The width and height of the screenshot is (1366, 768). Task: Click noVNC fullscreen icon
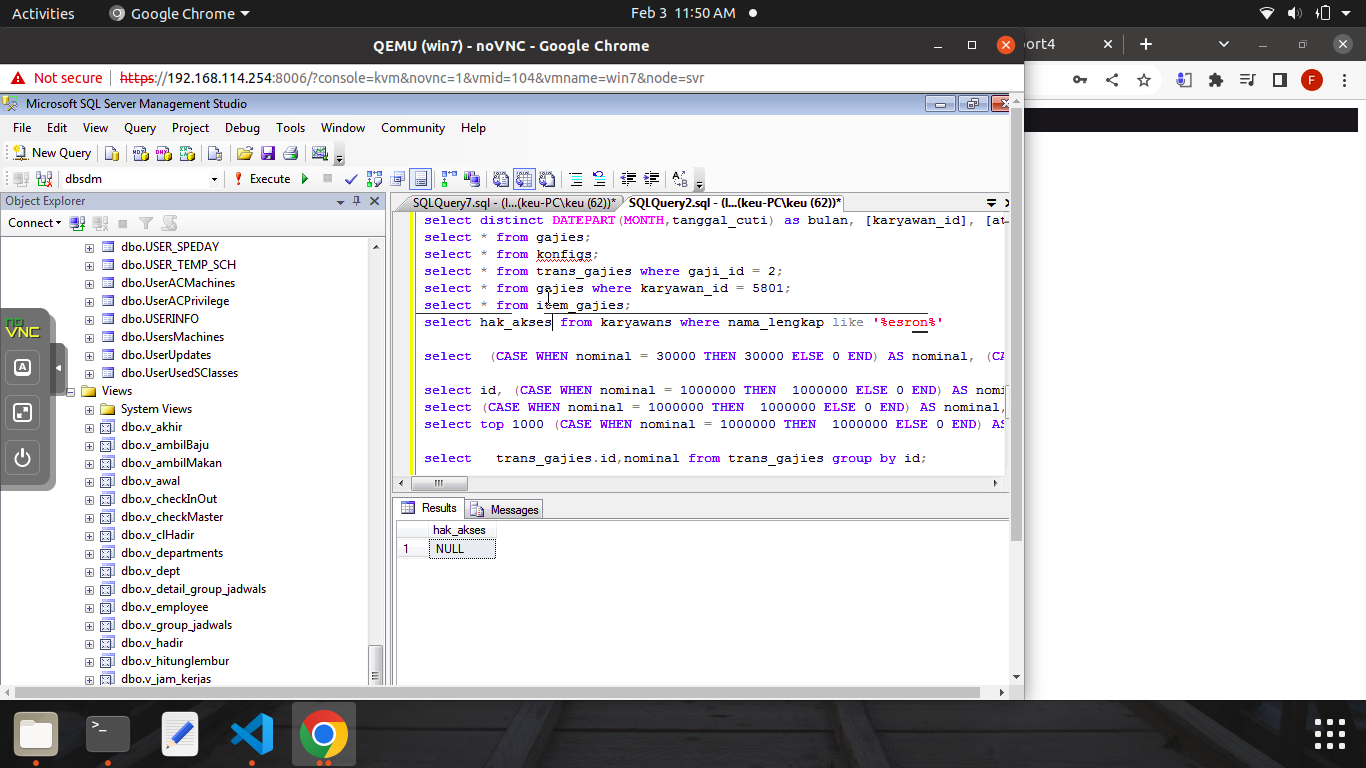point(23,413)
